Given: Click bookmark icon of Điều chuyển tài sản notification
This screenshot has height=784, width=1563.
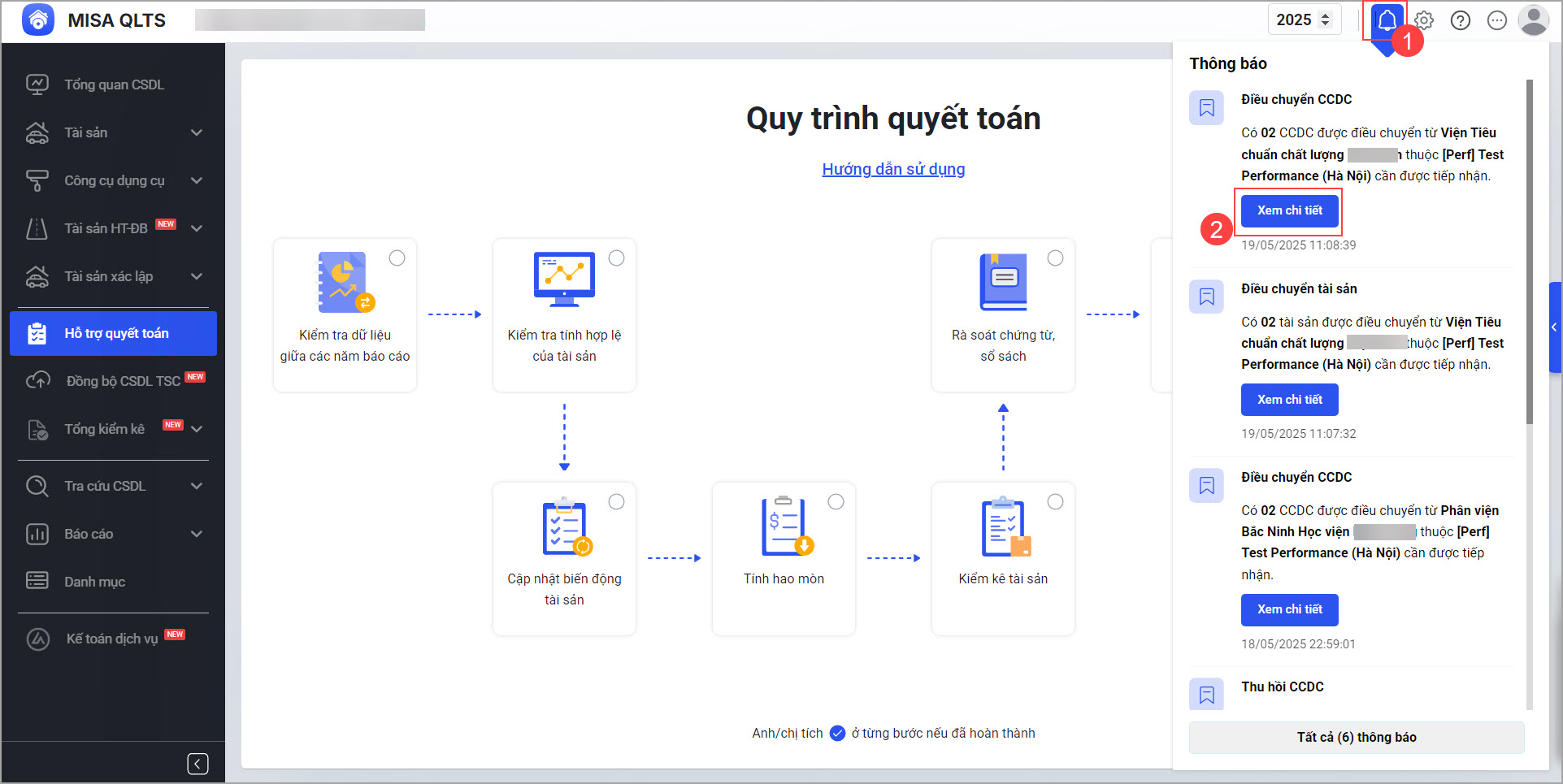Looking at the screenshot, I should point(1206,297).
